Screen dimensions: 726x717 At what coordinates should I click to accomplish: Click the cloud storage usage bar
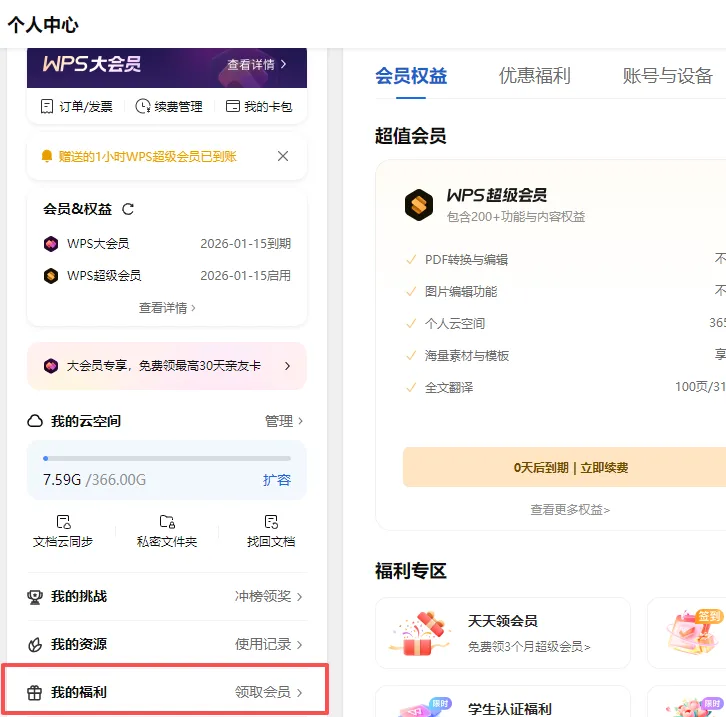(x=167, y=458)
